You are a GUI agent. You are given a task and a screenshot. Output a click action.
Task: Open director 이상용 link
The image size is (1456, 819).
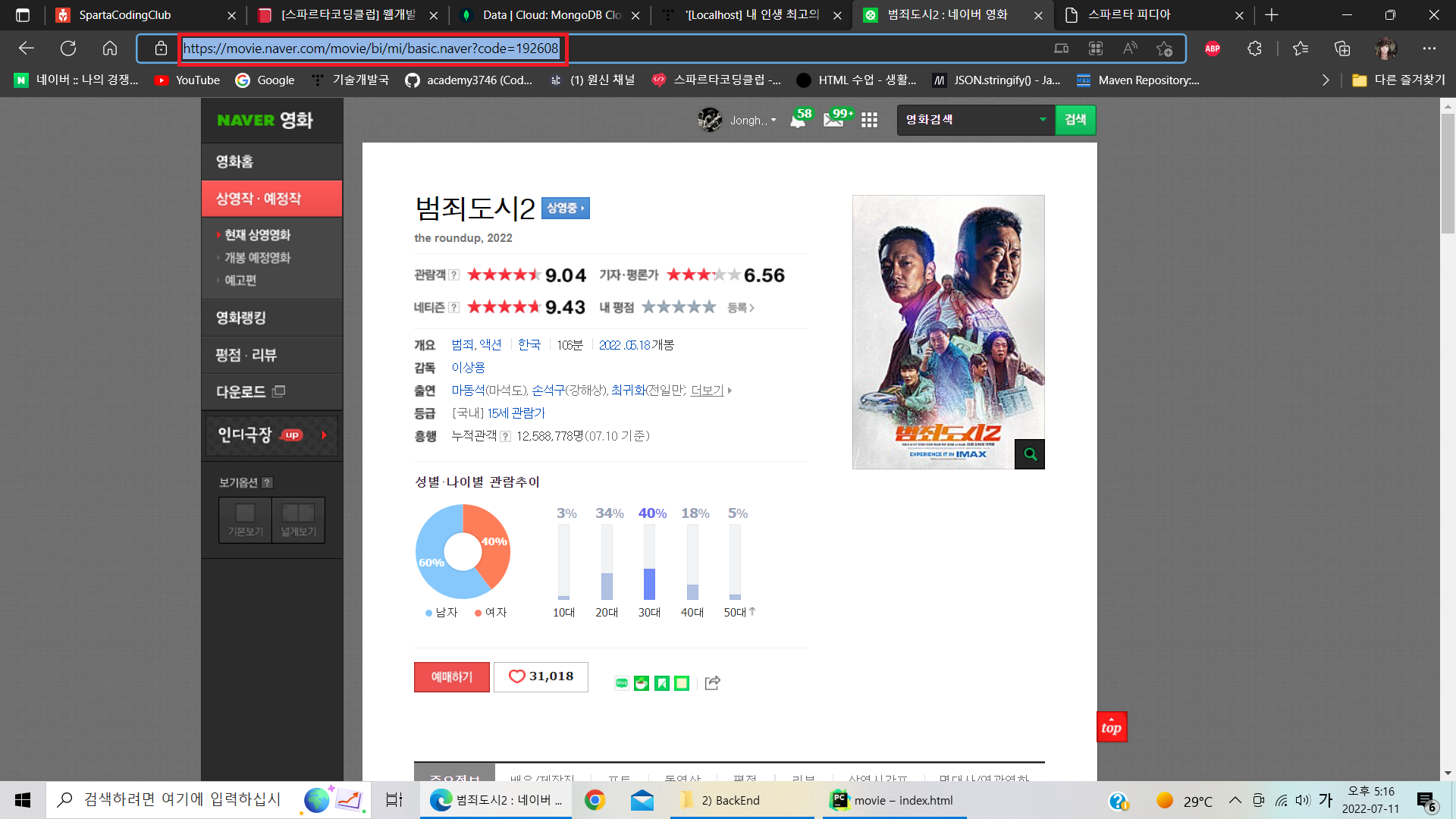[x=468, y=368]
